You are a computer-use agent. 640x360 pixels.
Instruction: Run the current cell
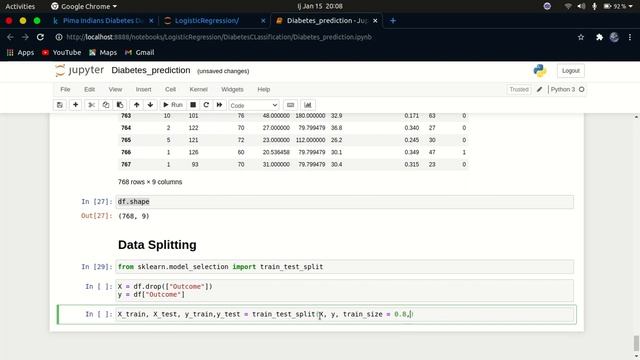[173, 105]
